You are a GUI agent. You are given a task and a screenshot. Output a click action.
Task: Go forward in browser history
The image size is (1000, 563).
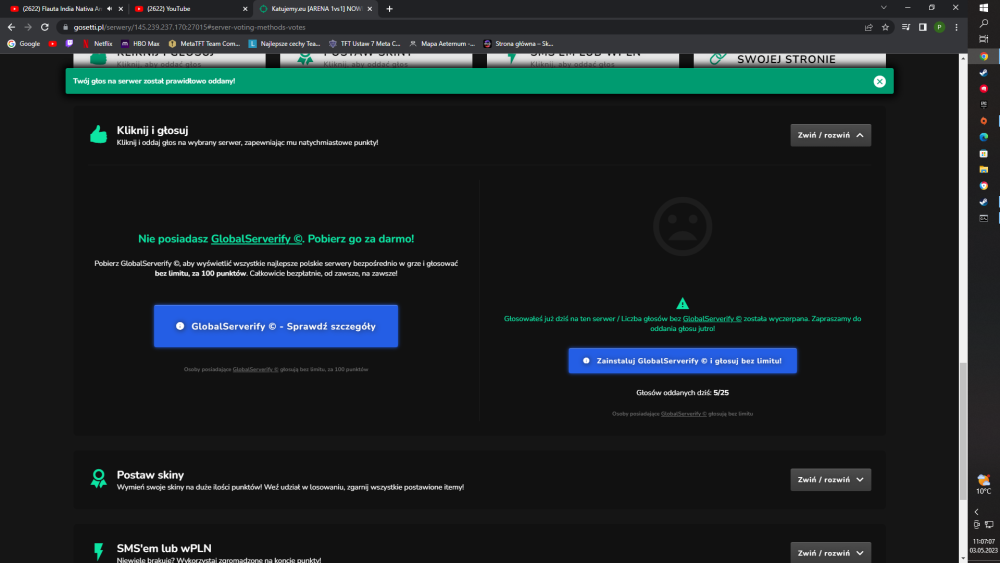click(28, 27)
